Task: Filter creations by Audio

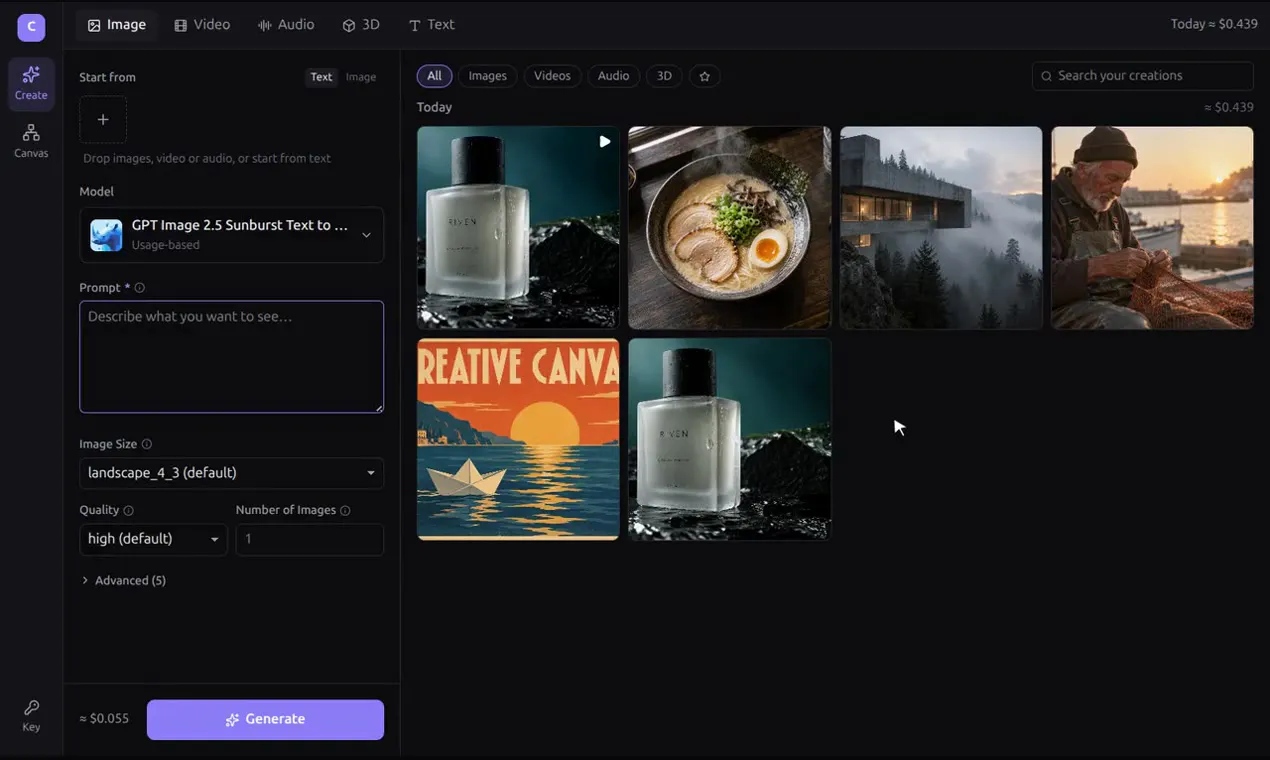Action: [613, 76]
